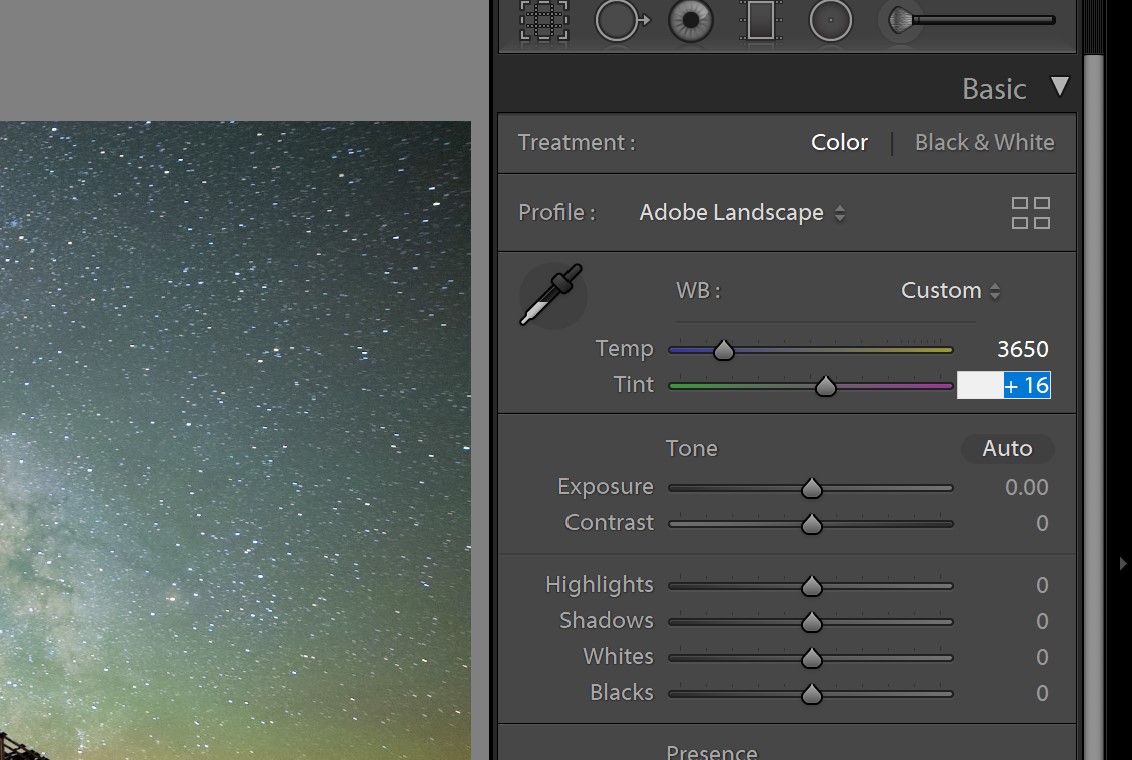This screenshot has width=1132, height=760.
Task: Switch Treatment to Black & White
Action: [x=984, y=142]
